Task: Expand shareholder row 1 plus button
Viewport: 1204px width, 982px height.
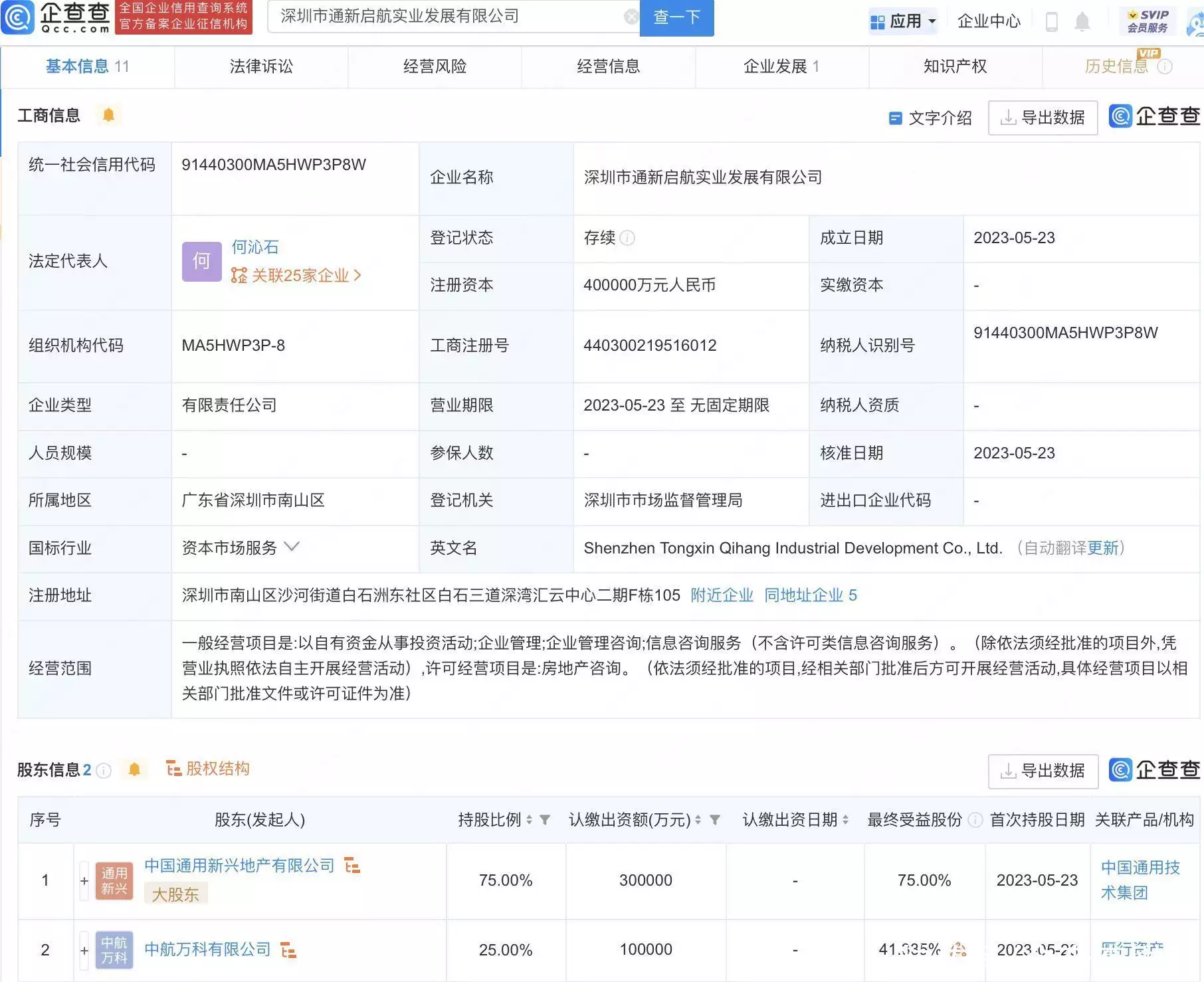Action: click(84, 881)
